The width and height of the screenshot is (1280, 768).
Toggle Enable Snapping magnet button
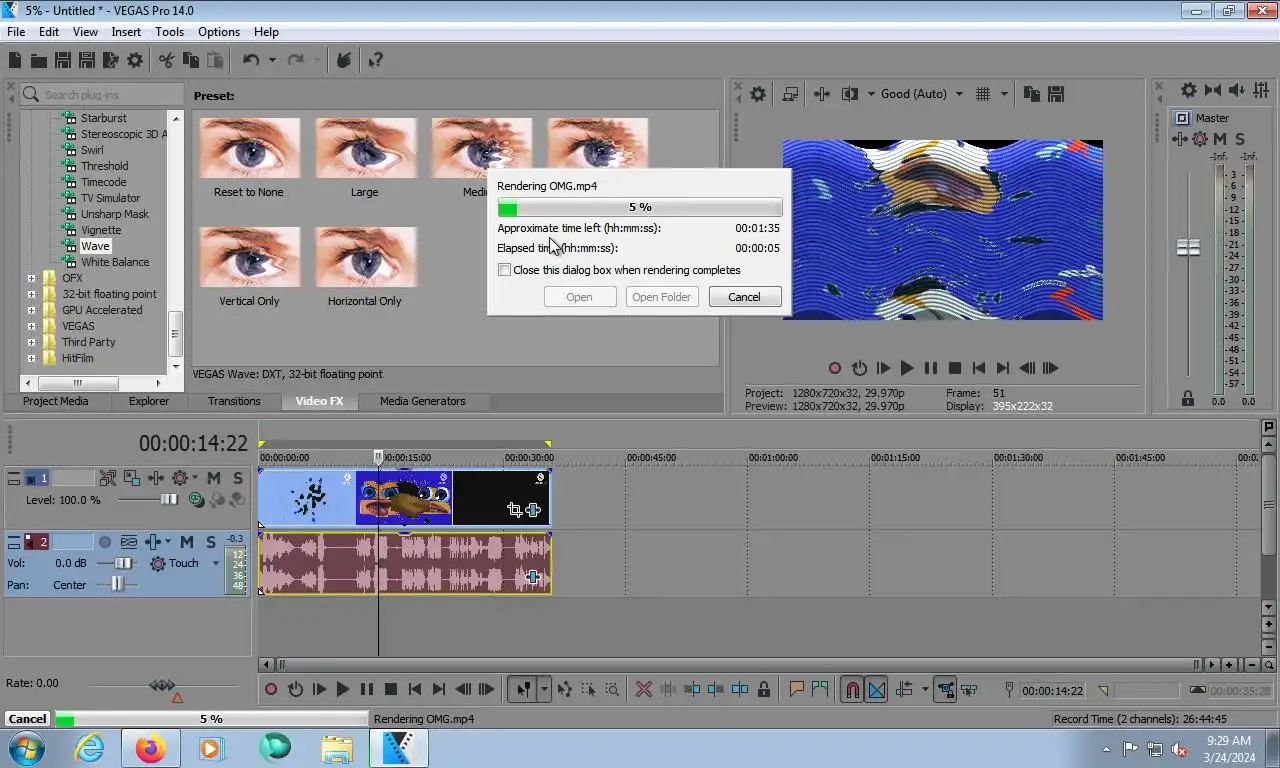[851, 689]
